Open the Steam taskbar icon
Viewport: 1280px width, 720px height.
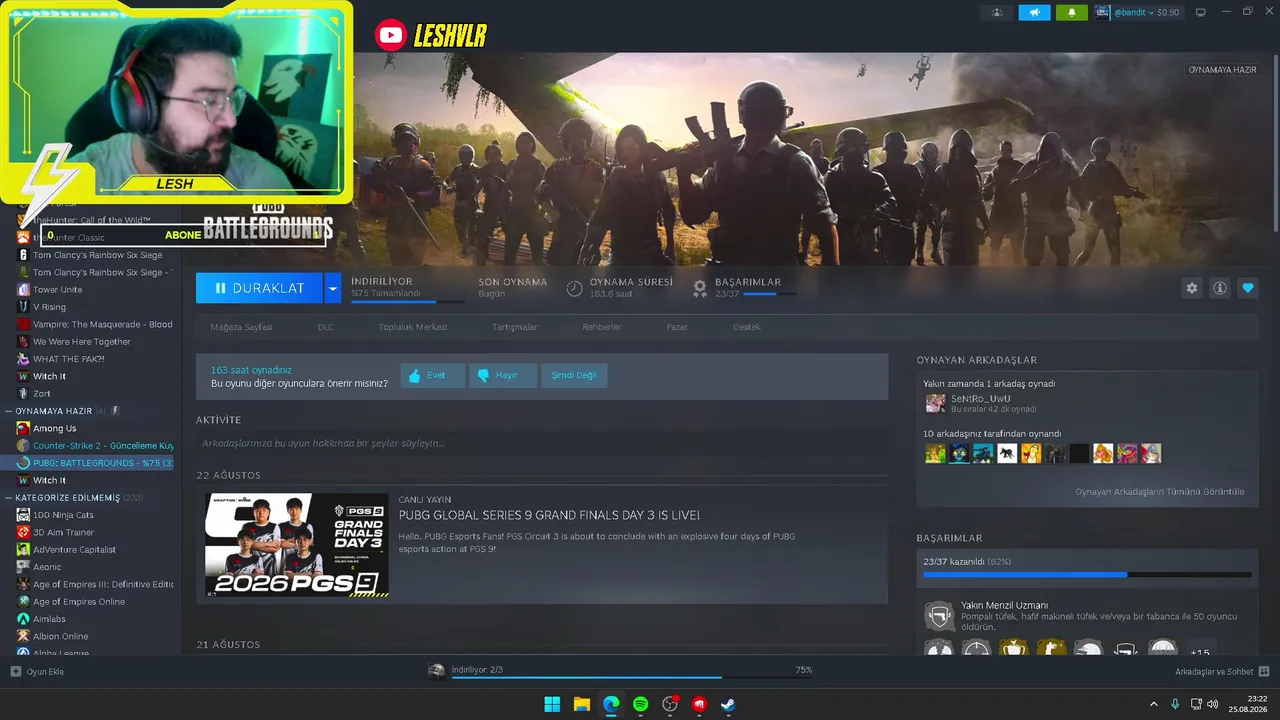tap(729, 704)
